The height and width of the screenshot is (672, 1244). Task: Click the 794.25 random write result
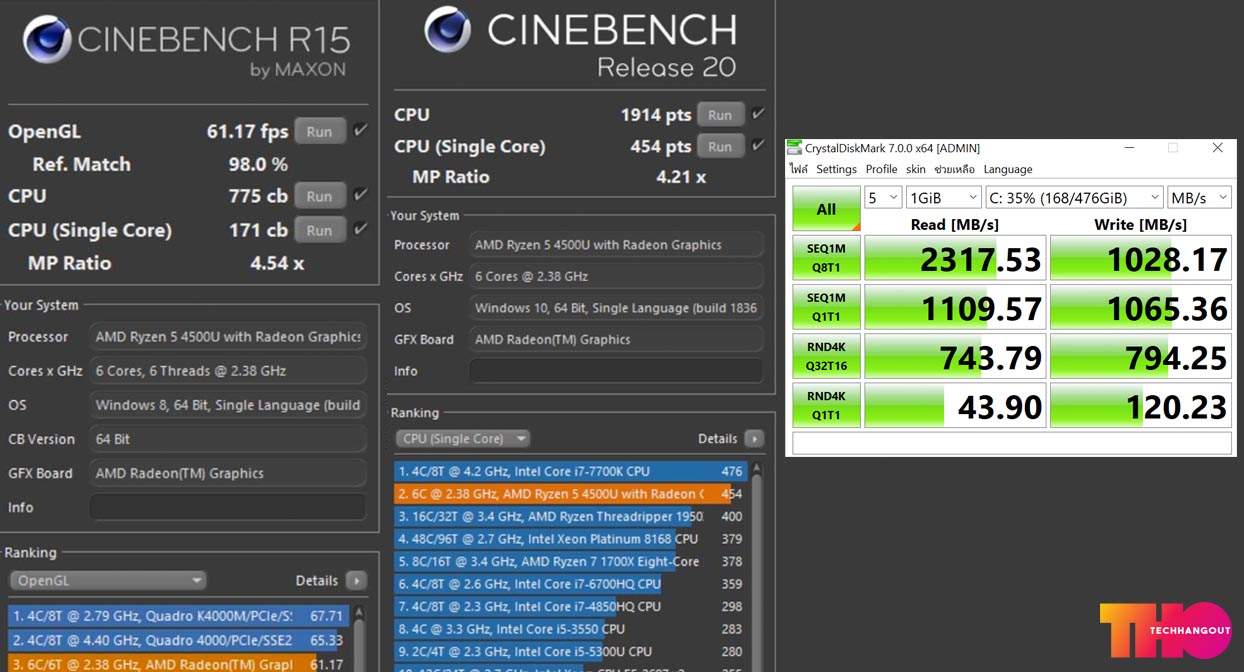pyautogui.click(x=1141, y=356)
